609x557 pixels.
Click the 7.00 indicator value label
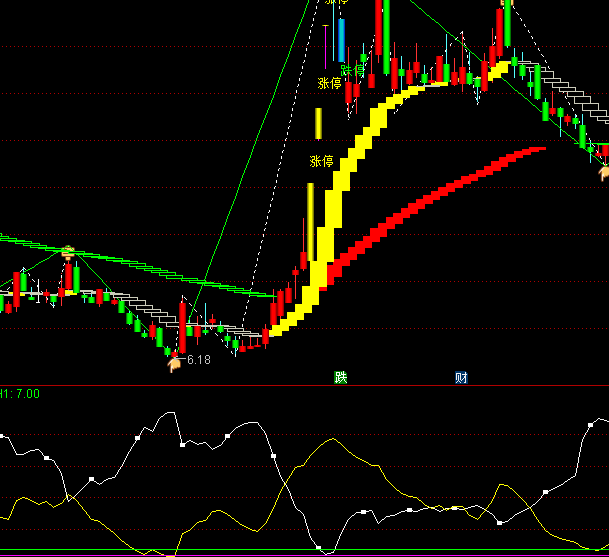pyautogui.click(x=24, y=394)
